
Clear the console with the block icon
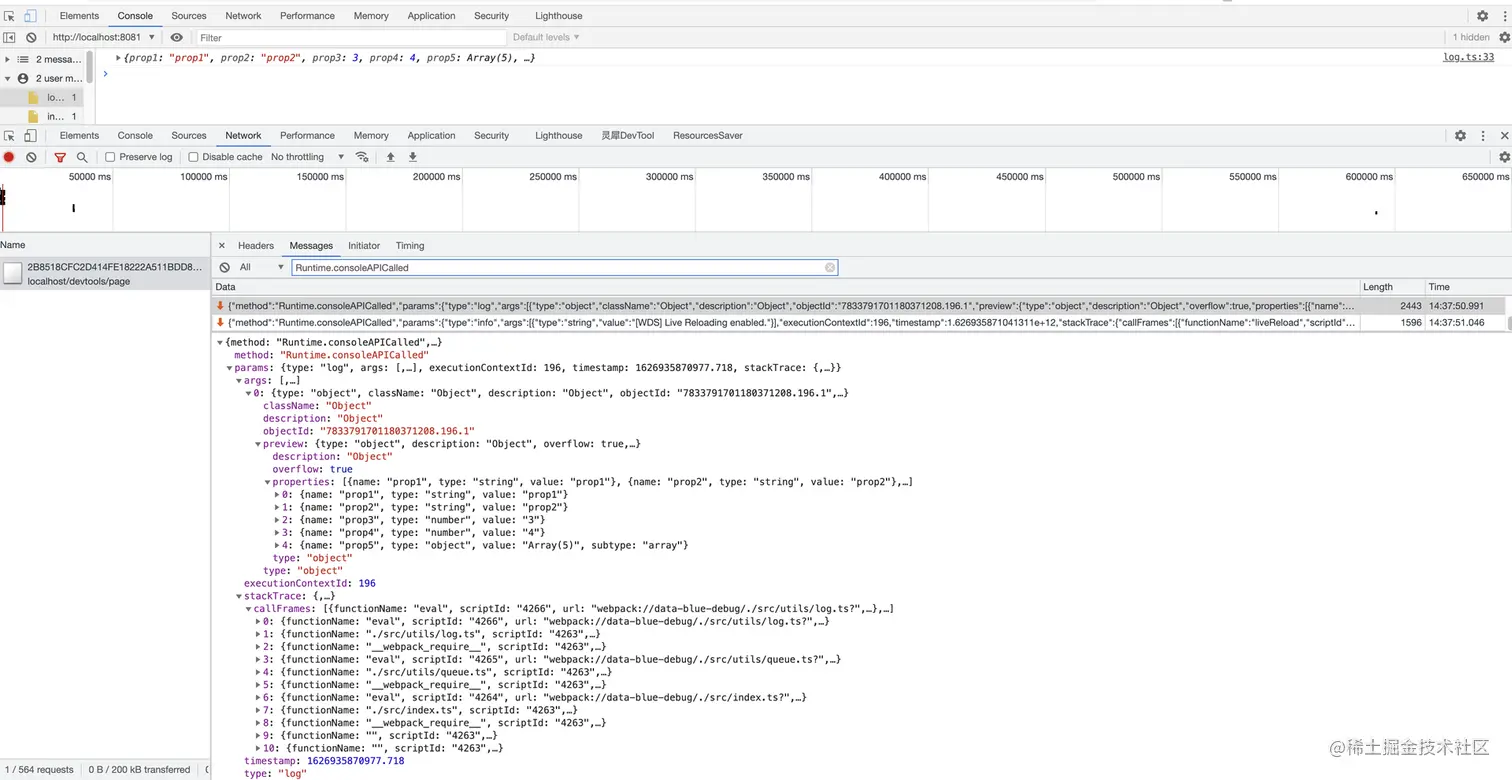31,37
